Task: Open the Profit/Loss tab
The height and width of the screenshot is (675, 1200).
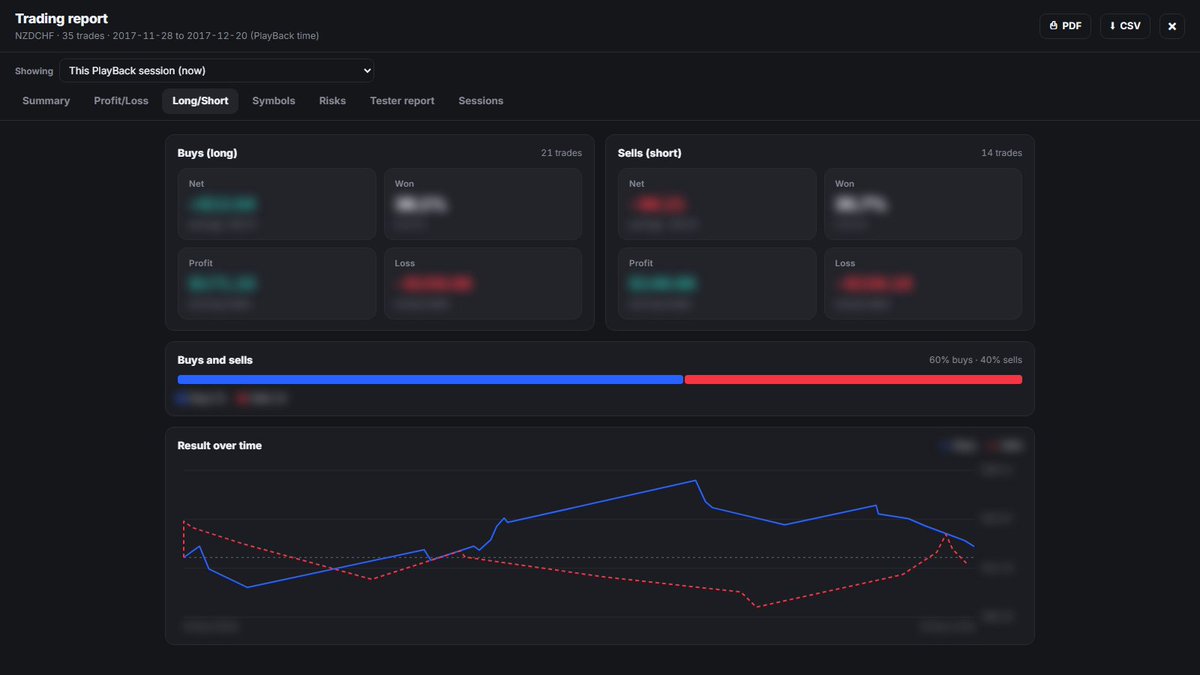Action: [121, 101]
